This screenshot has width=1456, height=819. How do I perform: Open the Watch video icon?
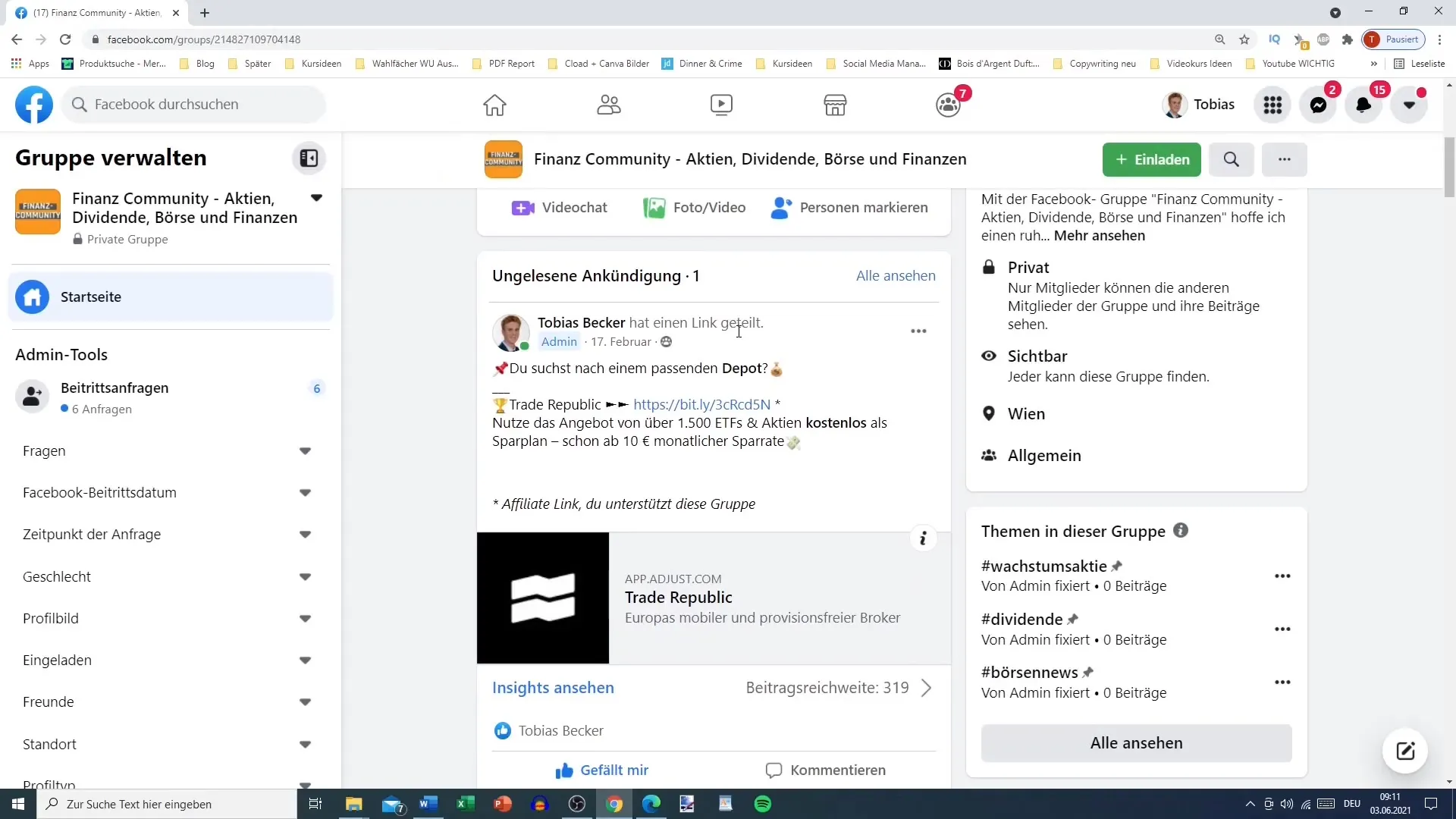(721, 105)
